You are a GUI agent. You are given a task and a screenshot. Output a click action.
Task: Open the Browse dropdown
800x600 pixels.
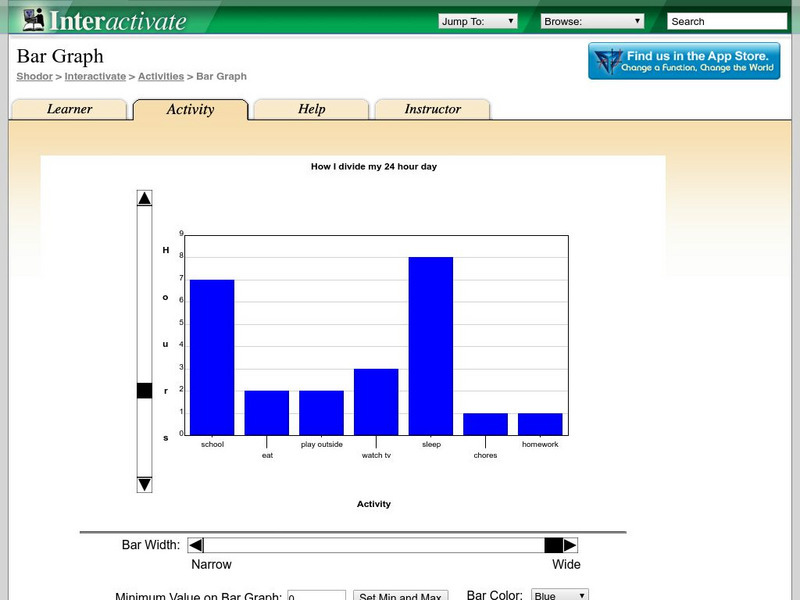click(x=592, y=21)
